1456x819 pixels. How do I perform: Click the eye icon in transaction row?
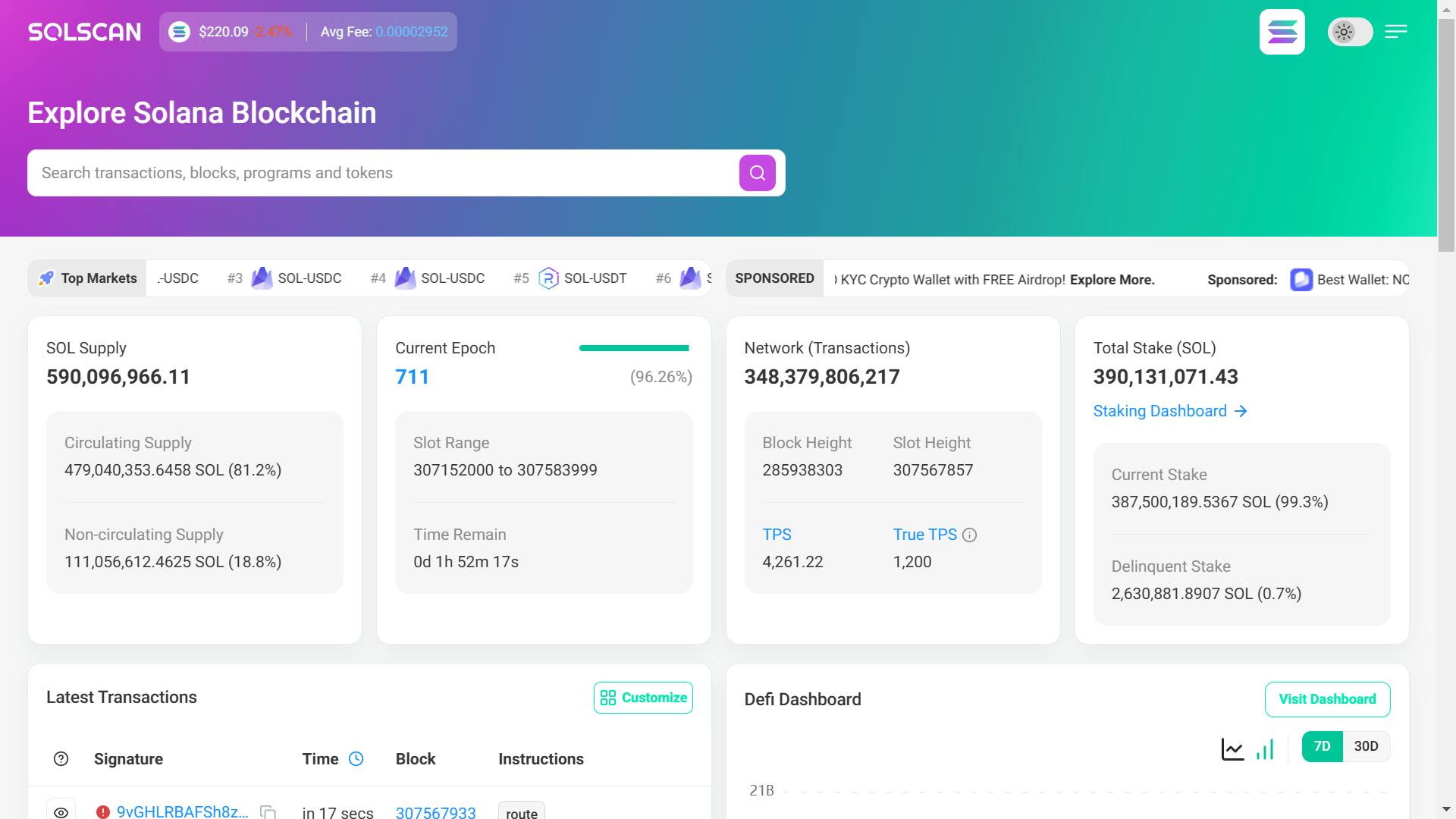[x=61, y=811]
